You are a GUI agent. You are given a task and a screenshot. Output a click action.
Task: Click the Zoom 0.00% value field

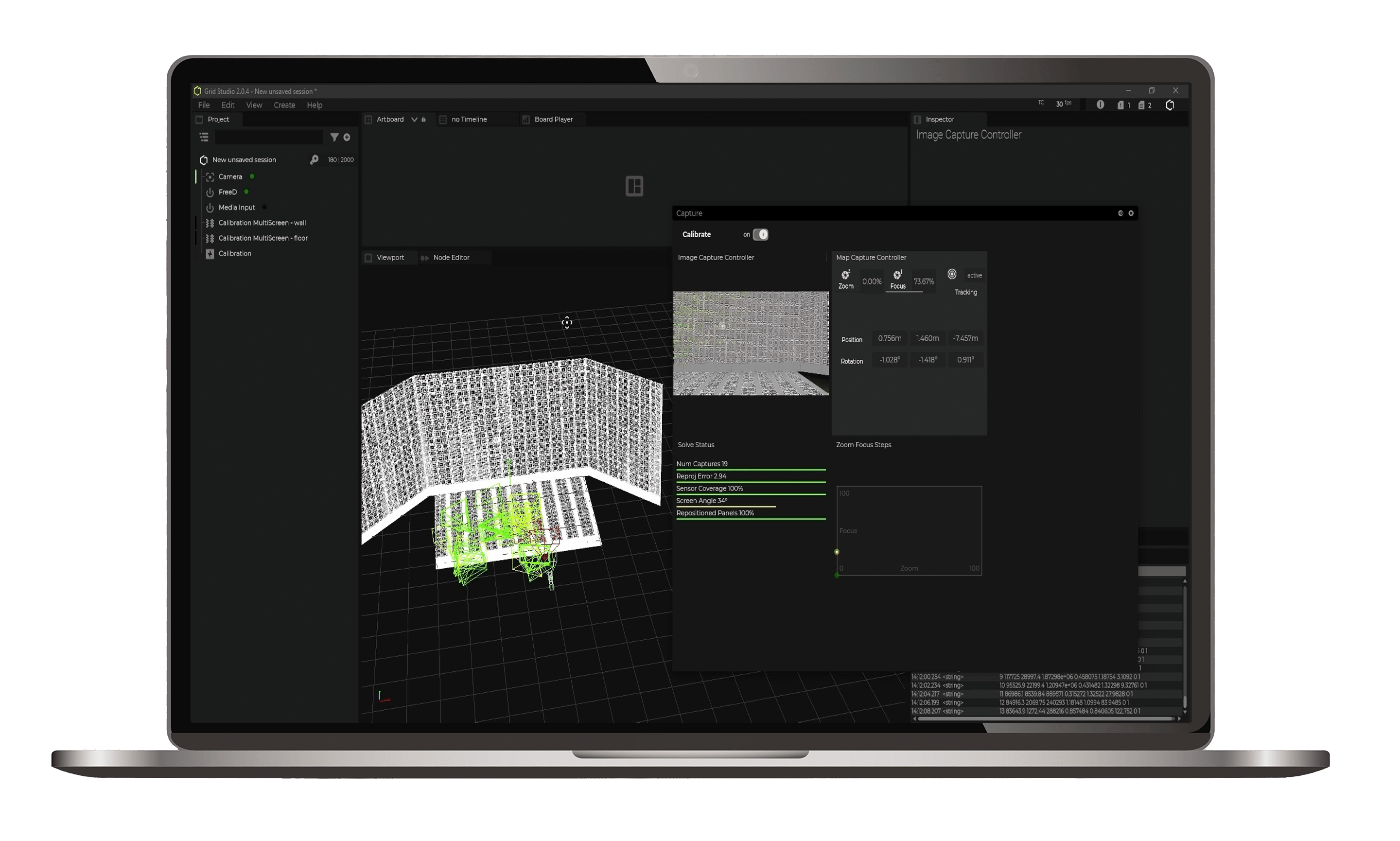point(872,281)
